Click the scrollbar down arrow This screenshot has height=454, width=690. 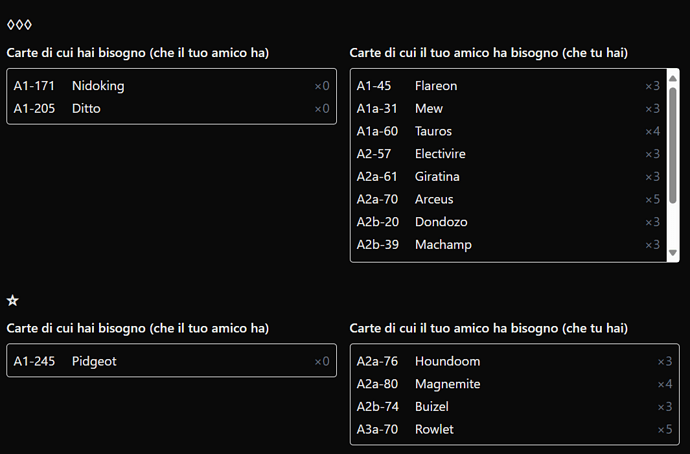[672, 253]
